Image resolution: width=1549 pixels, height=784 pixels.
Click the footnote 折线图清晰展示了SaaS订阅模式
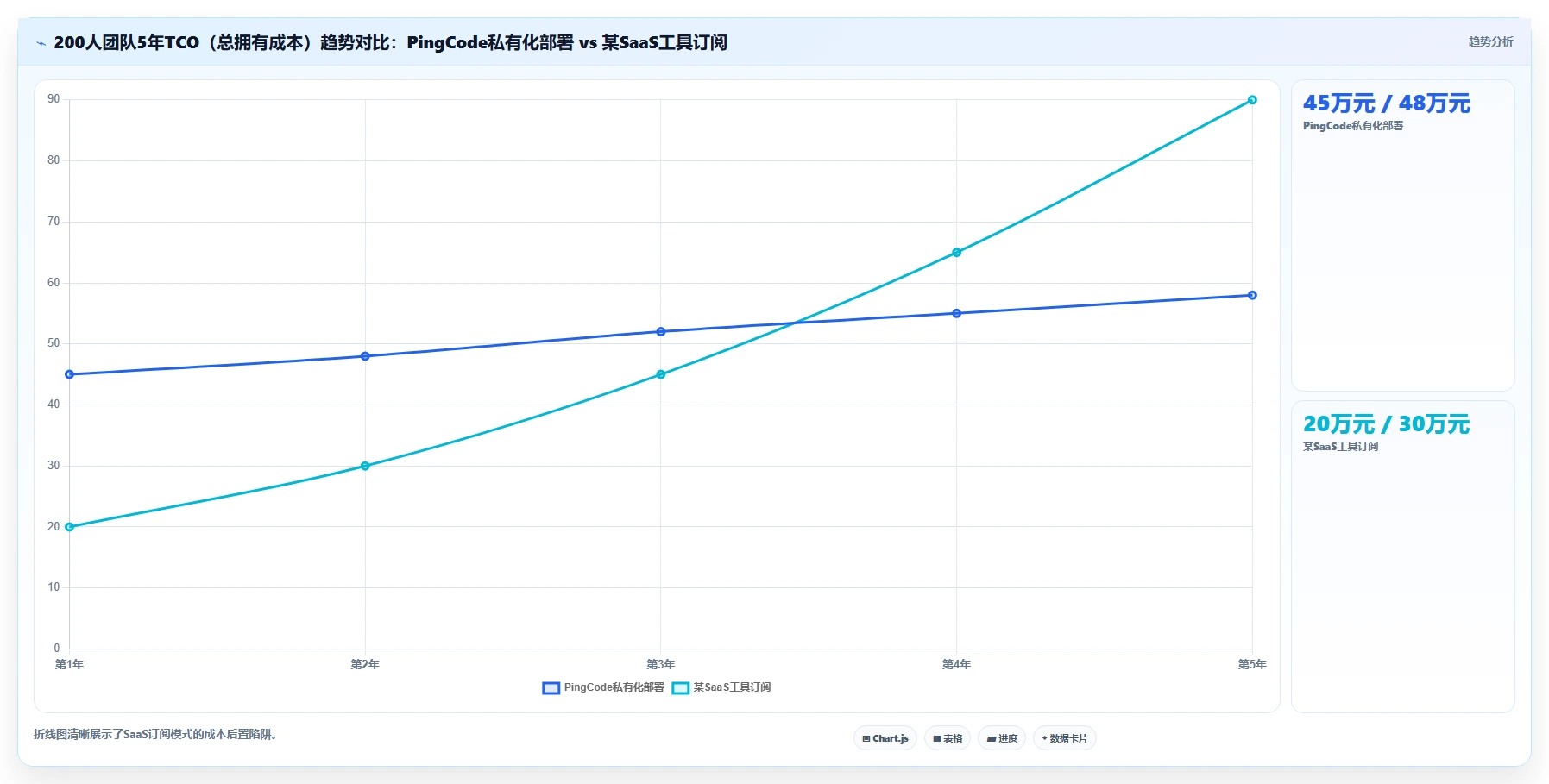155,735
